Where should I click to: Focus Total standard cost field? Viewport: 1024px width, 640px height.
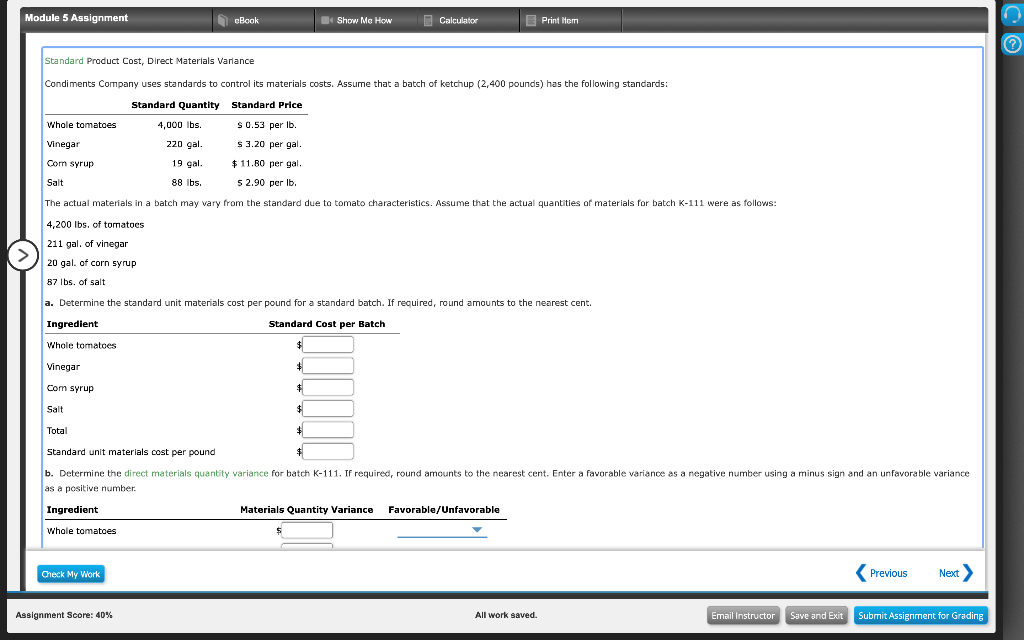[x=328, y=430]
